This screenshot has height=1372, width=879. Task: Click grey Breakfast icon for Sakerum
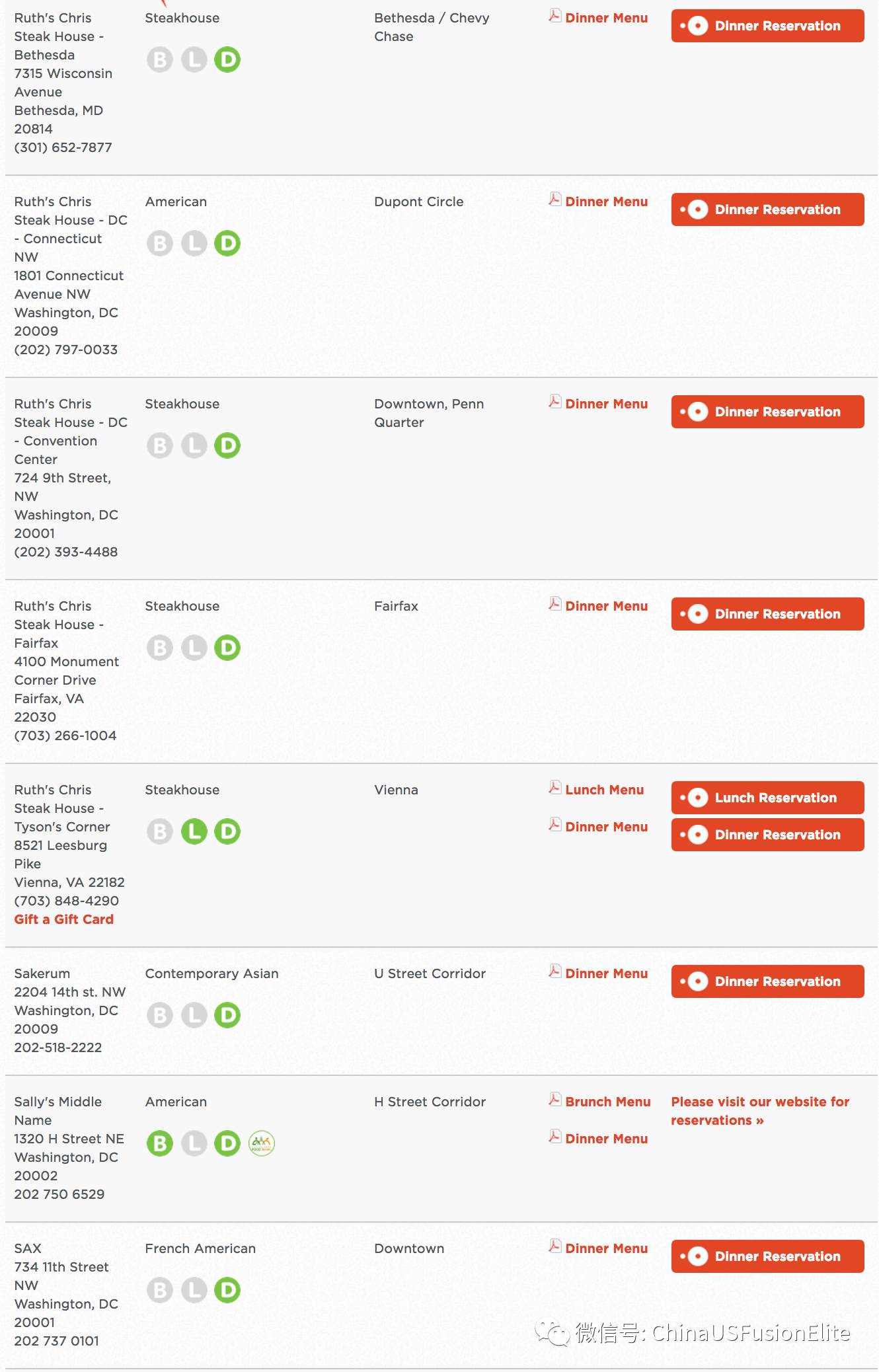(x=160, y=1015)
